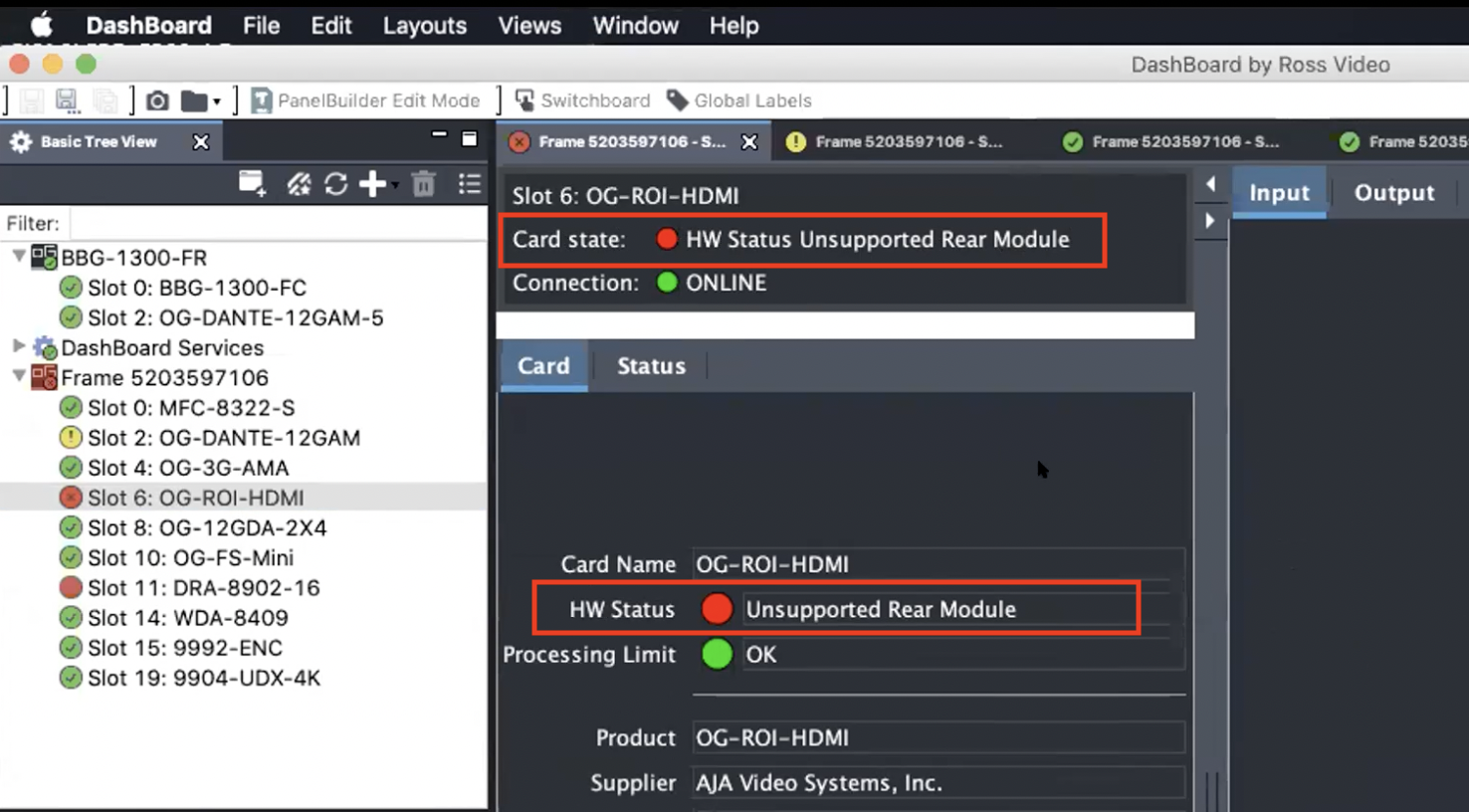Open the Window menu
Viewport: 1469px width, 812px height.
click(x=635, y=26)
